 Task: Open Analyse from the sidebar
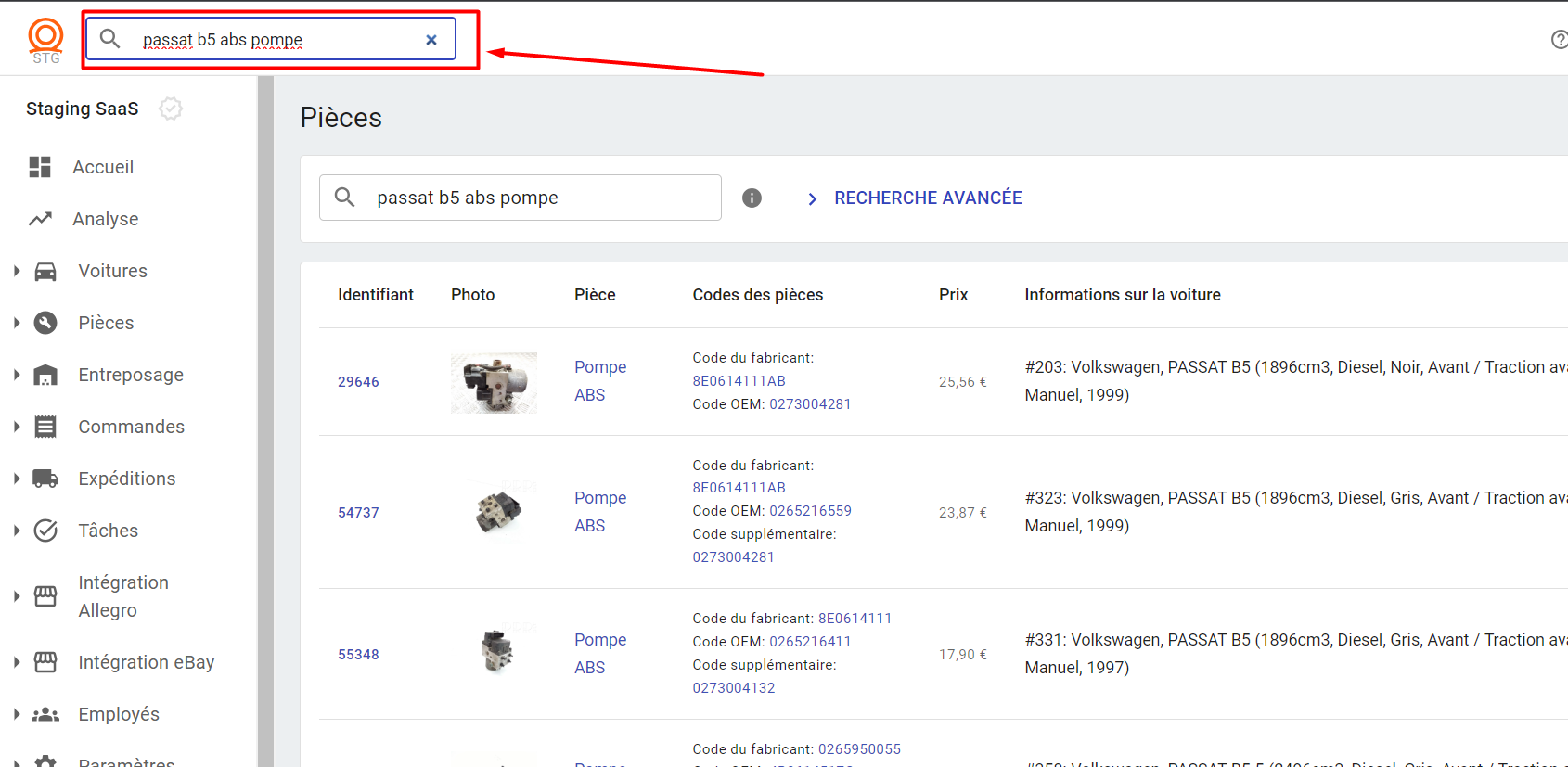tap(106, 219)
